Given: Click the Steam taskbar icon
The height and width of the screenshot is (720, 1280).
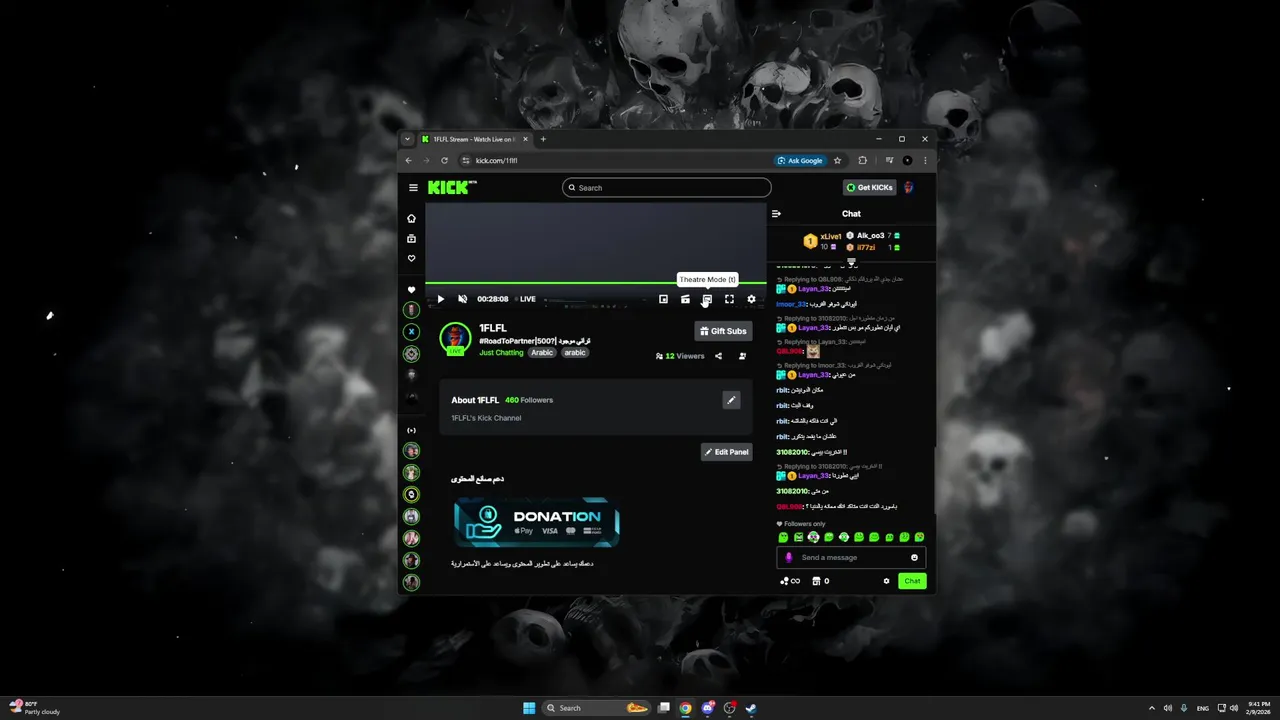Looking at the screenshot, I should point(751,708).
